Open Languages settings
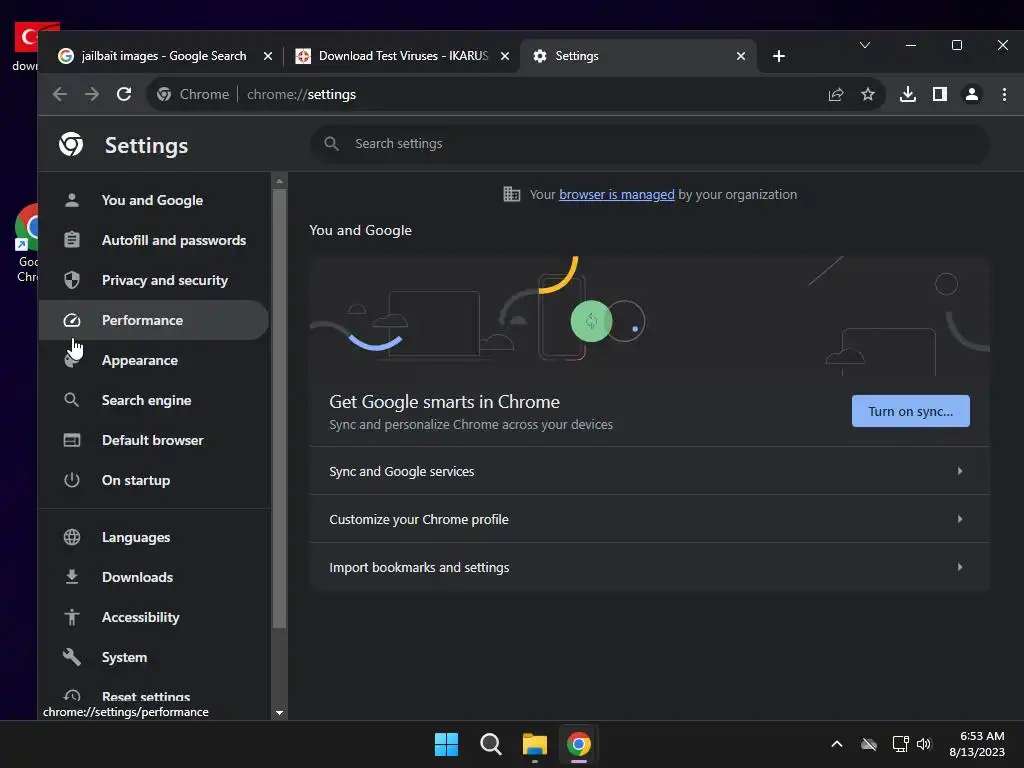Screen dimensions: 1024x768 tap(153, 537)
